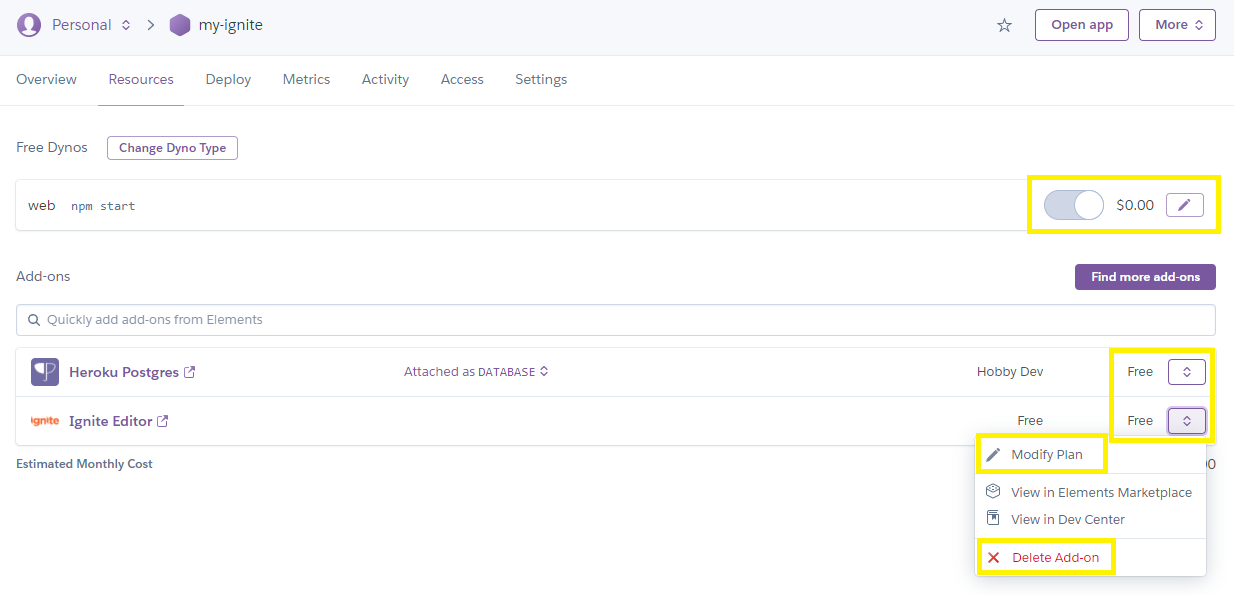Screen dimensions: 1234x595
Task: Click the Personal breadcrumb label
Action: [x=82, y=25]
